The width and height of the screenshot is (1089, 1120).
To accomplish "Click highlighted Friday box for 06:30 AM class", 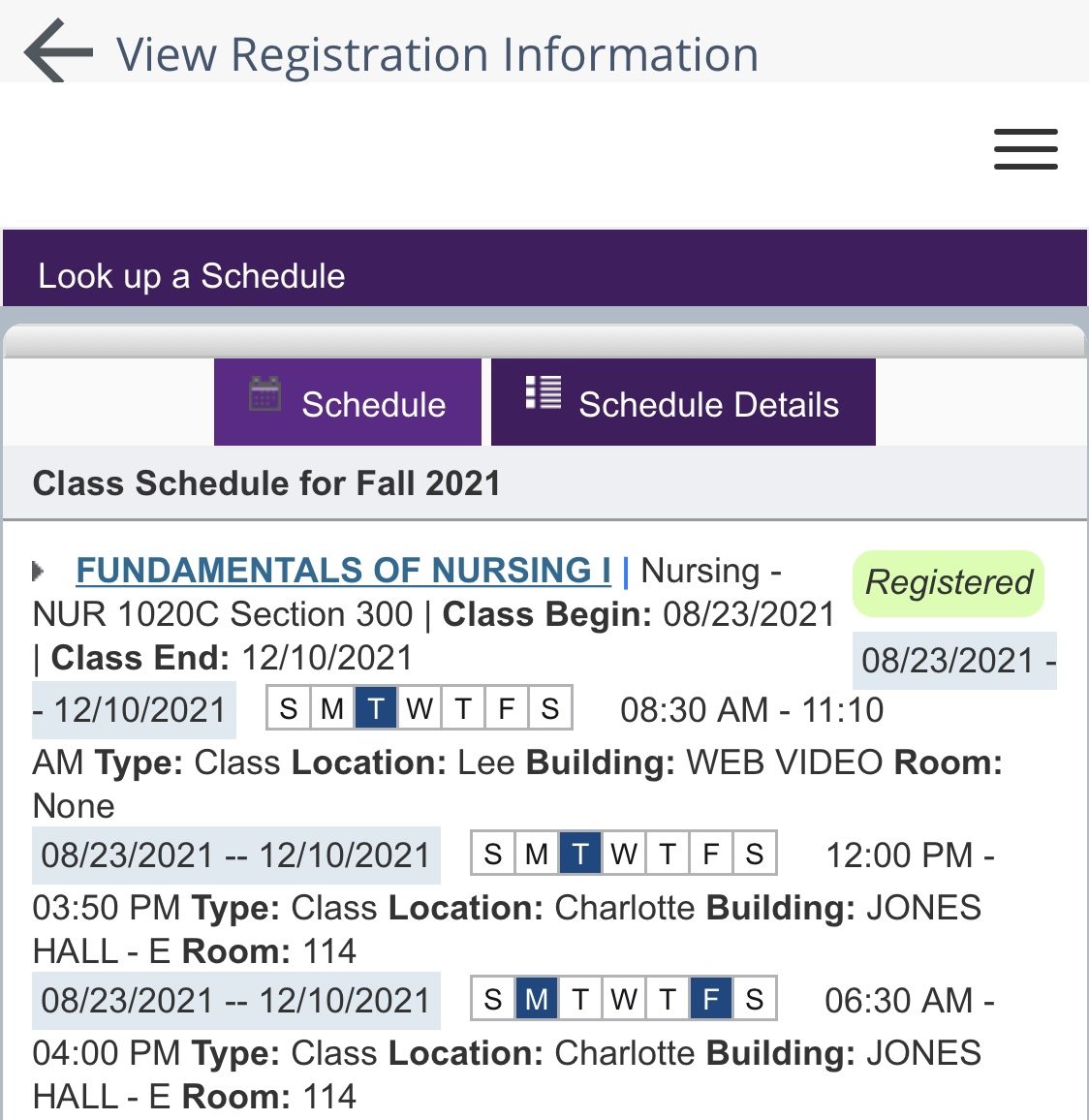I will pos(710,999).
